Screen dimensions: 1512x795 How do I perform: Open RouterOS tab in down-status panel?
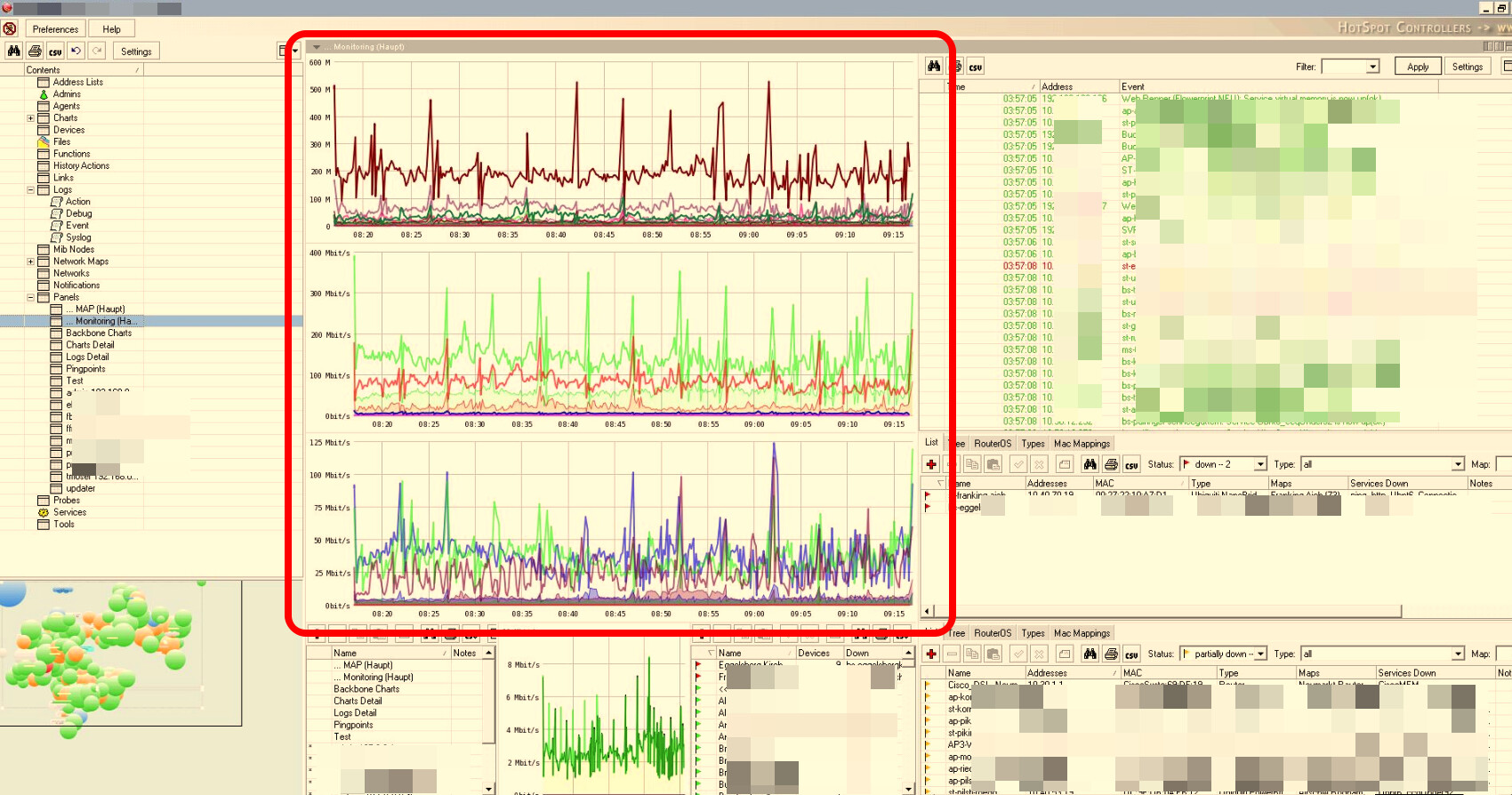[993, 444]
